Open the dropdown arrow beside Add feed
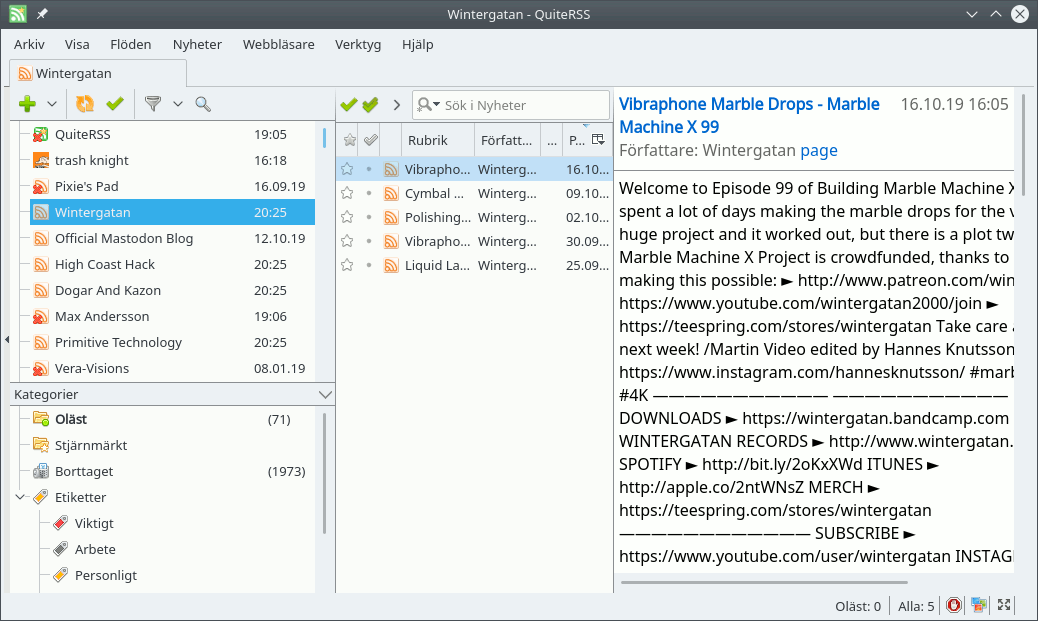Image resolution: width=1038 pixels, height=621 pixels. (x=52, y=104)
